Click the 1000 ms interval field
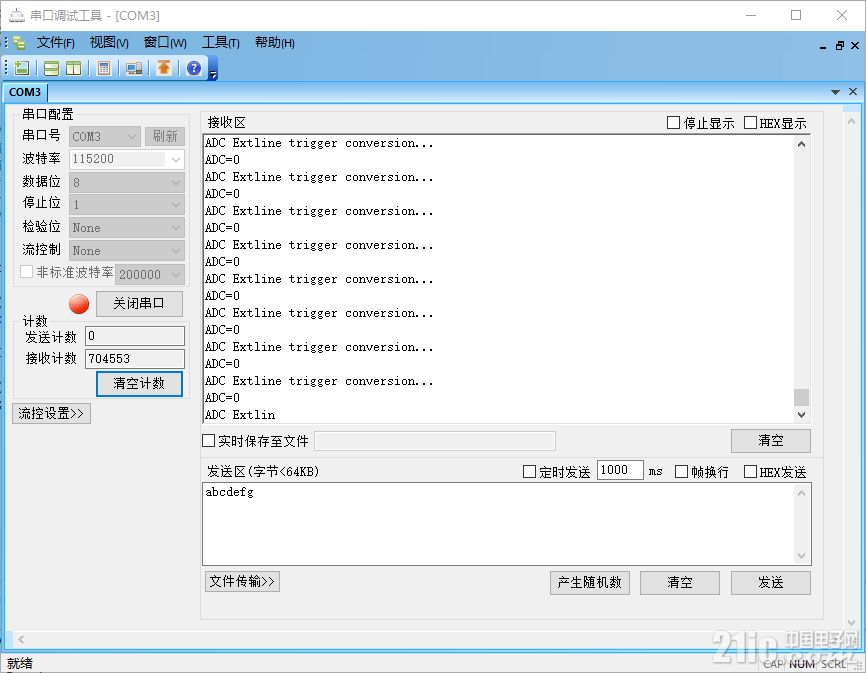This screenshot has height=673, width=866. tap(620, 470)
